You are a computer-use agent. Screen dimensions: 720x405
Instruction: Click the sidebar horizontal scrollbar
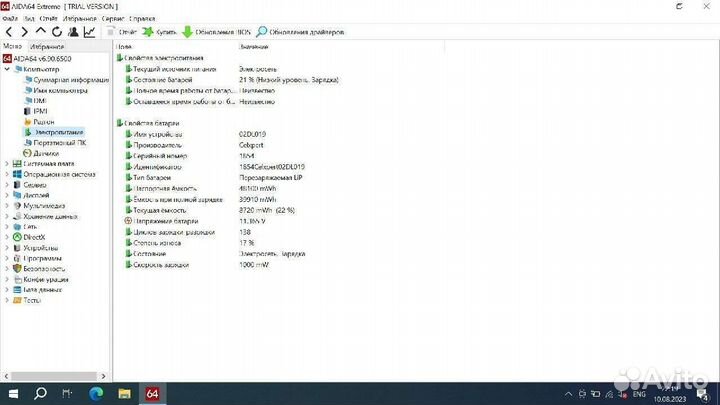click(x=54, y=376)
